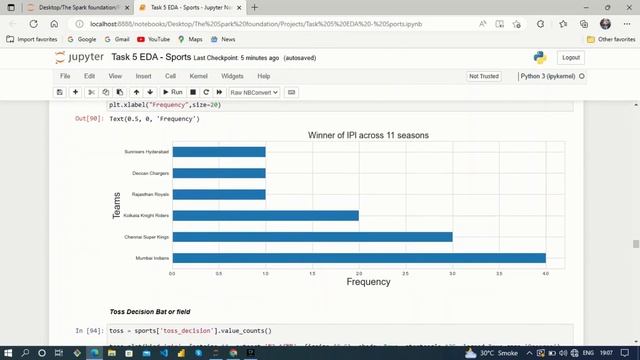Screen dimensions: 640x360
Task: Open the 30°C Smoke weather widget
Action: [491, 353]
